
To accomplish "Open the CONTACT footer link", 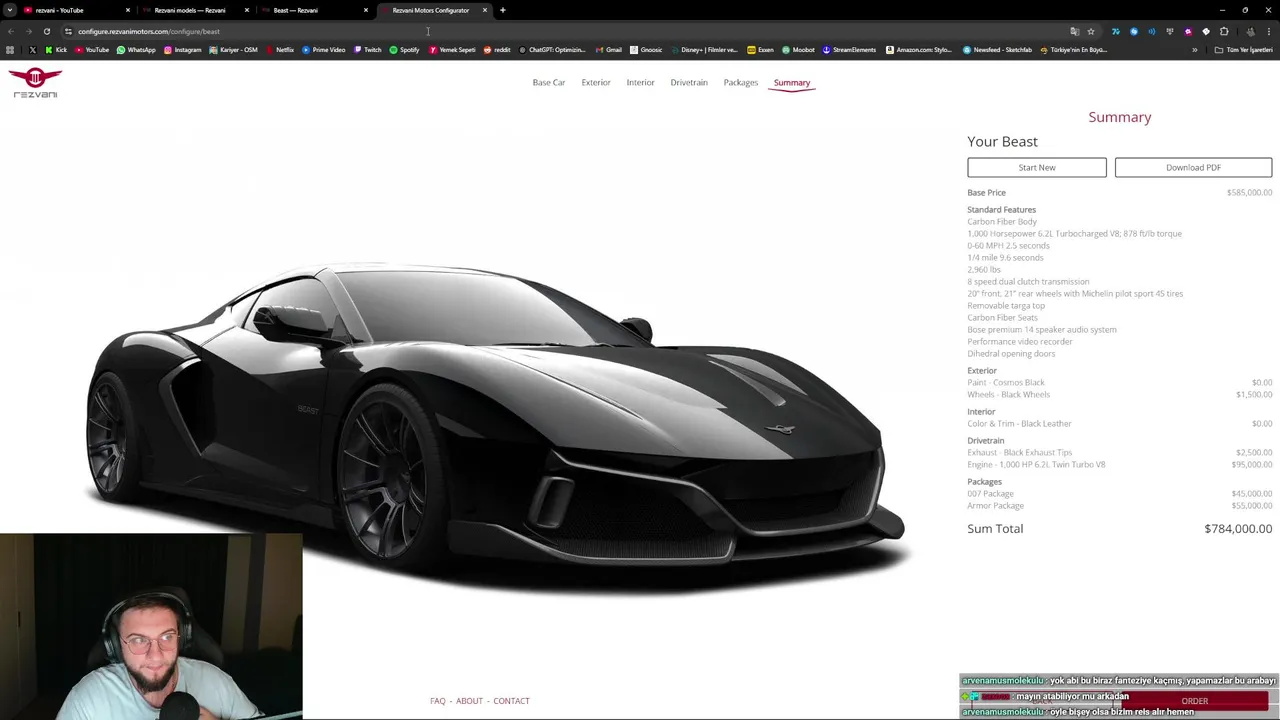I will coord(511,701).
